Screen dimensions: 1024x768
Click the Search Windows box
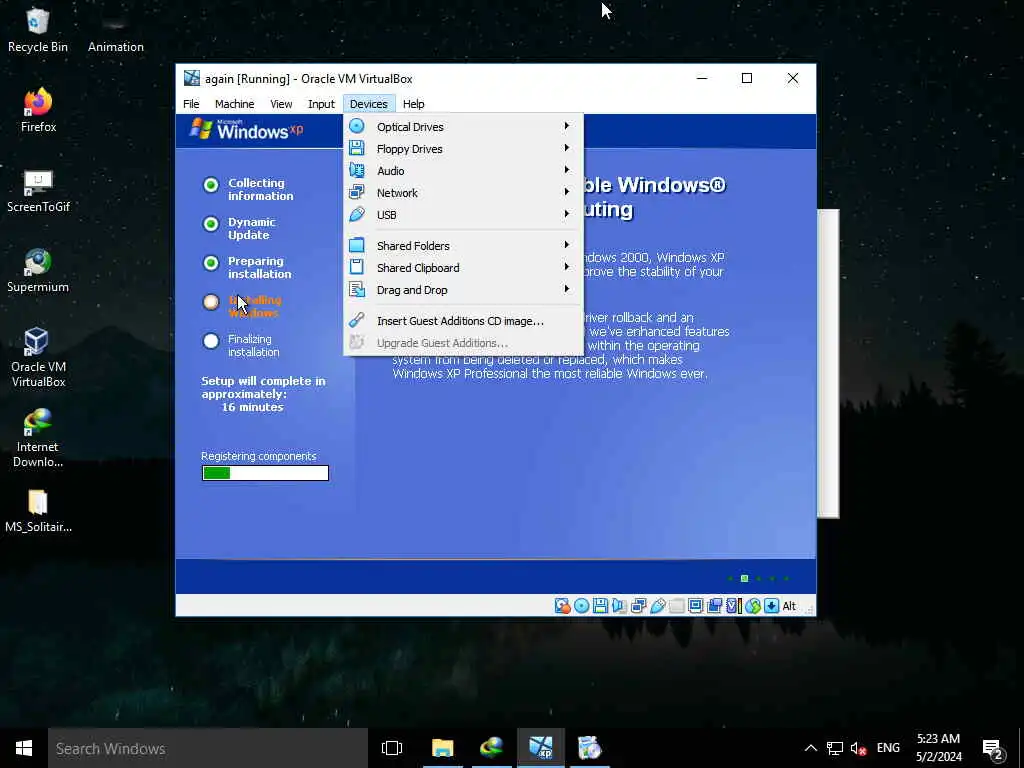tap(208, 748)
